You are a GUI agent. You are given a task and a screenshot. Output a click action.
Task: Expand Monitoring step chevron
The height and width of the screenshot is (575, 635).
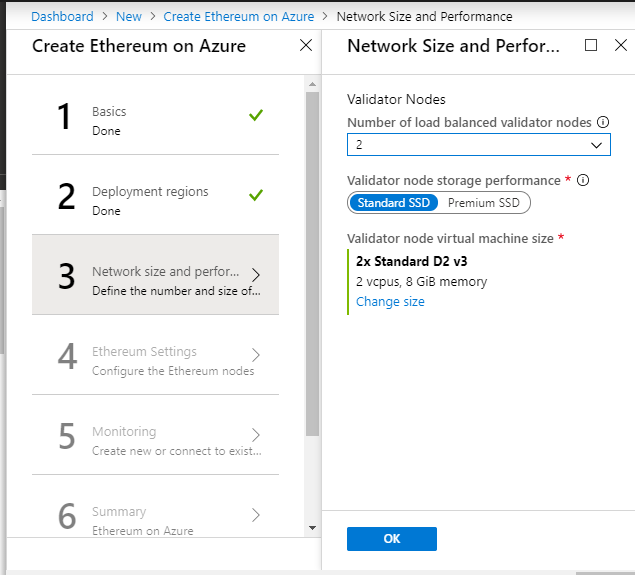[x=256, y=434]
